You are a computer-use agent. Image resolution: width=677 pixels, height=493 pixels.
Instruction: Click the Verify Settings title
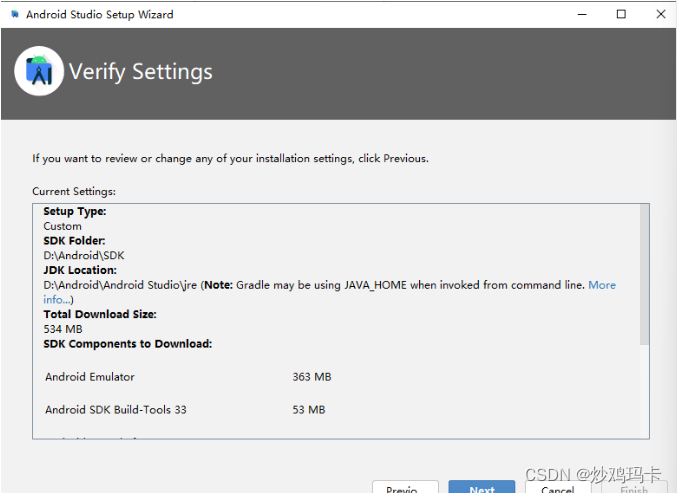click(x=141, y=72)
